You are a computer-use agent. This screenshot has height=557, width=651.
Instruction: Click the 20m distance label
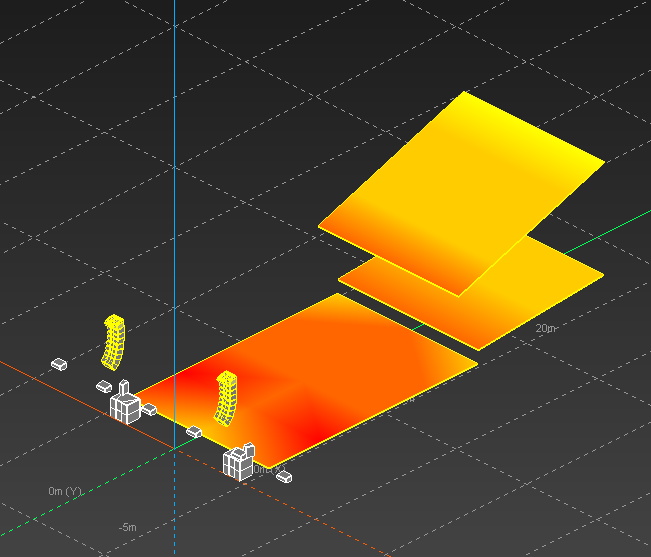(x=545, y=328)
